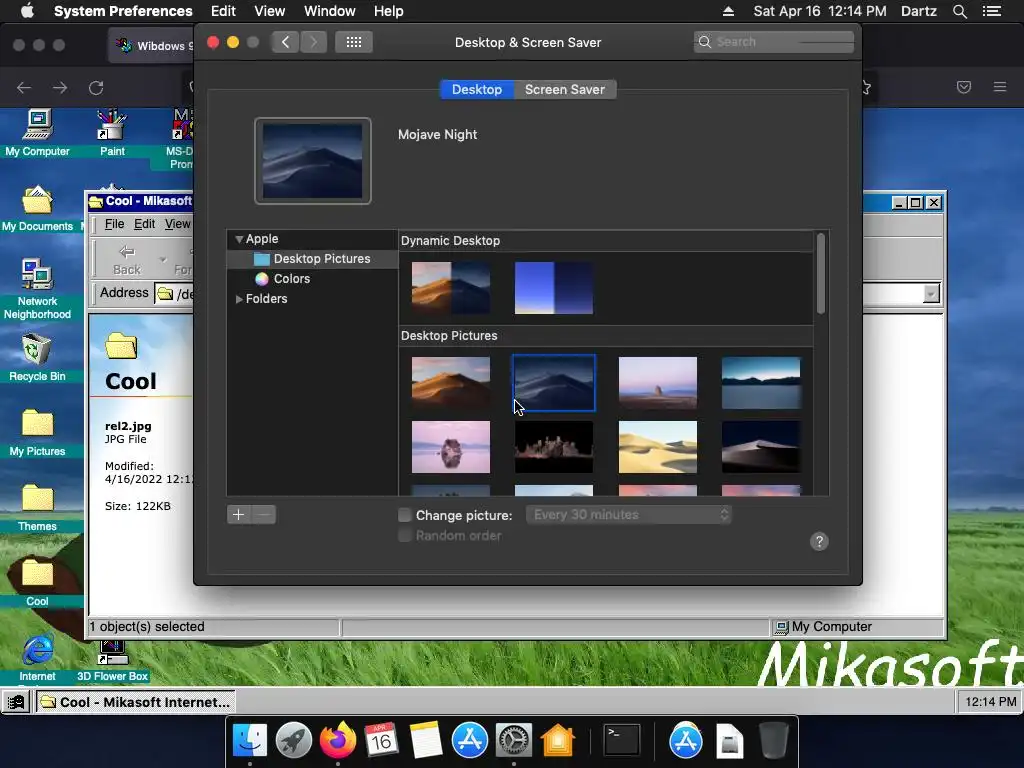Open Home app icon in Dock
The image size is (1024, 768).
(x=557, y=741)
